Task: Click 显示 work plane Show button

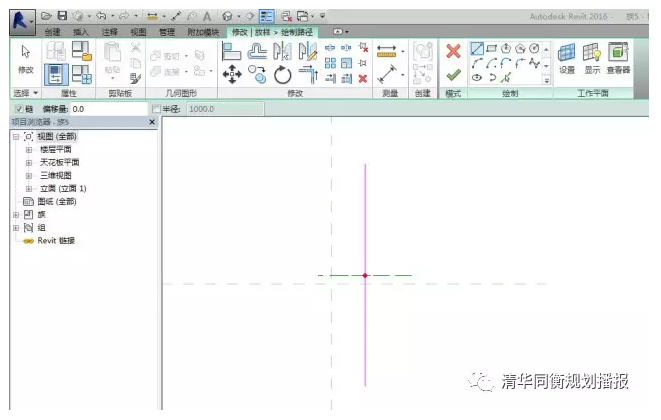Action: click(592, 59)
